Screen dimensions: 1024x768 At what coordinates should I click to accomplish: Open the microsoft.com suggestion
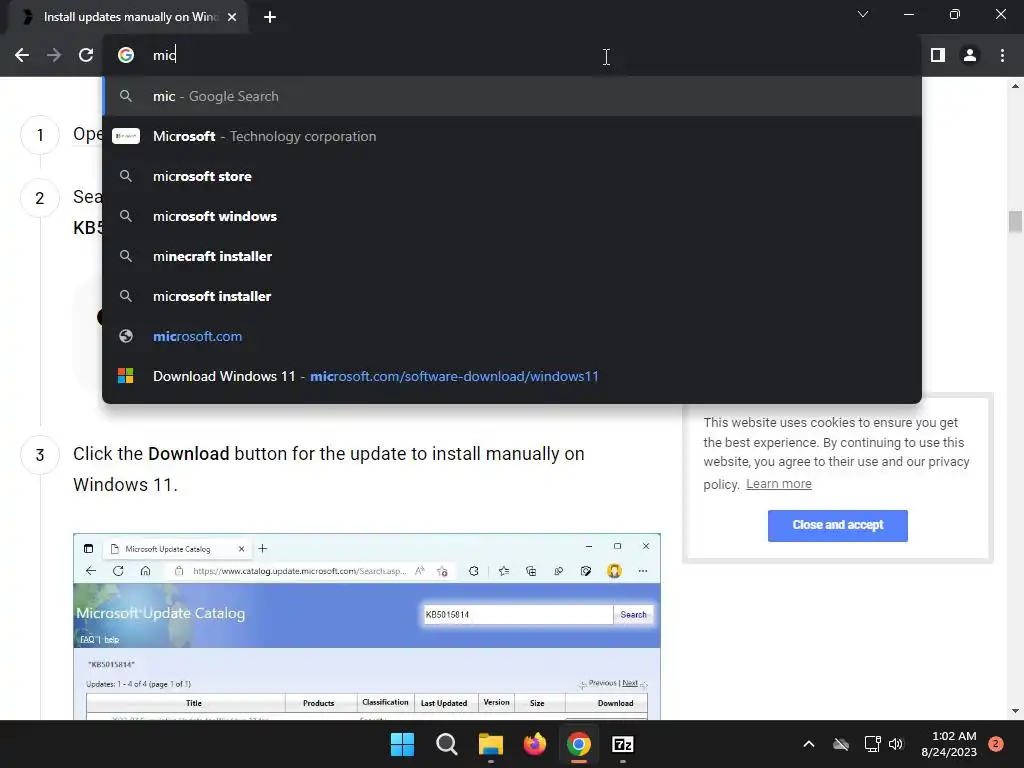tap(512, 336)
